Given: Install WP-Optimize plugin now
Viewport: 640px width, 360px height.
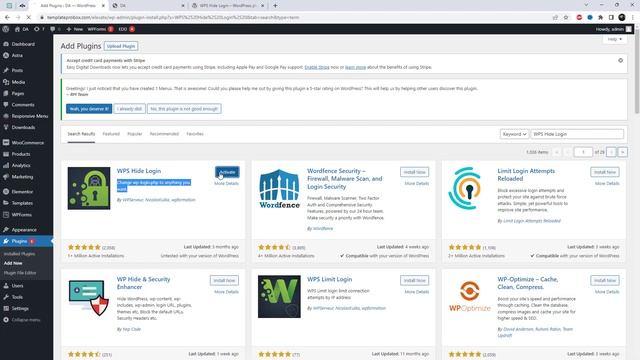Looking at the screenshot, I should [605, 280].
